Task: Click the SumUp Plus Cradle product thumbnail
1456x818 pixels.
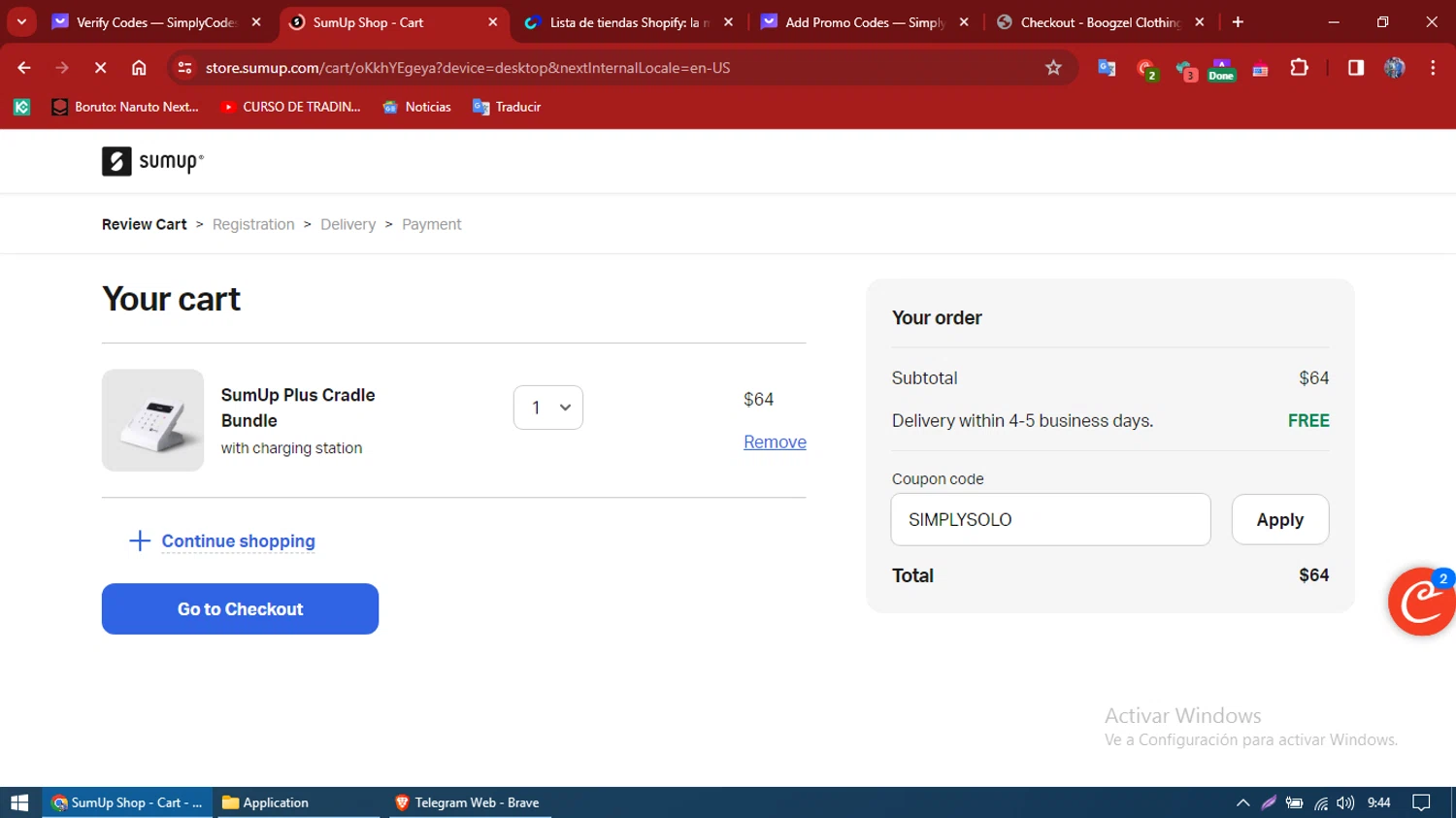Action: pos(153,420)
